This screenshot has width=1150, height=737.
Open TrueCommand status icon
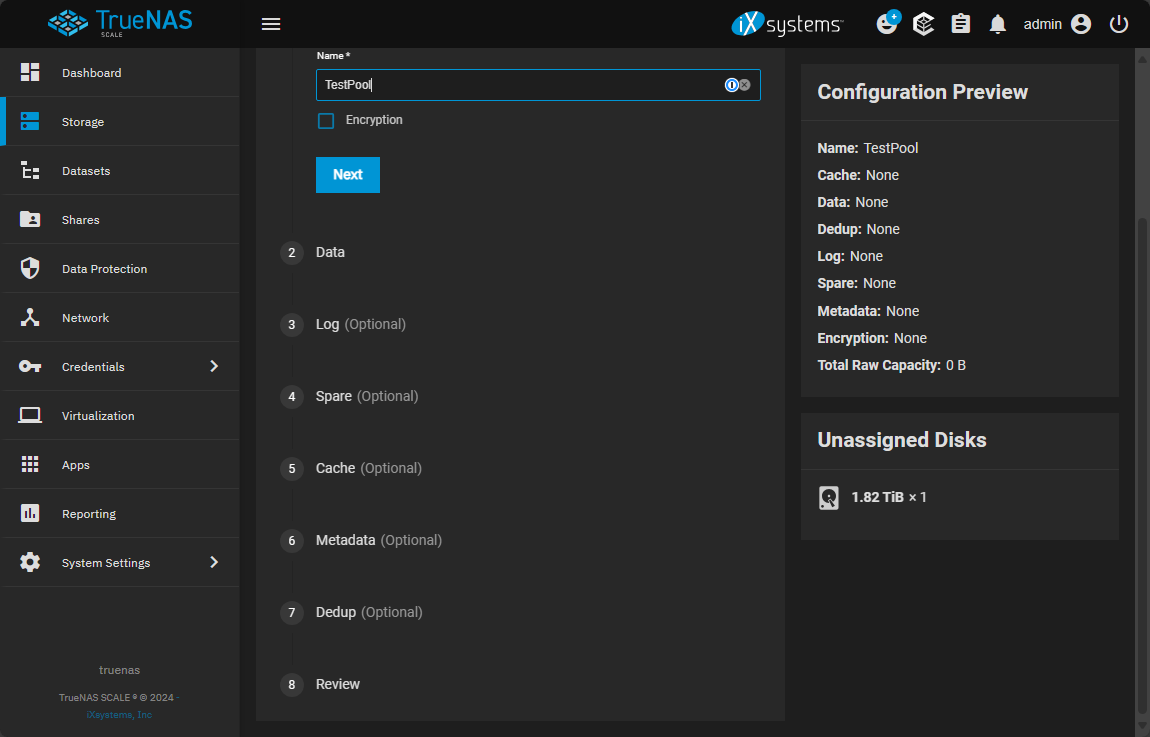tap(923, 24)
